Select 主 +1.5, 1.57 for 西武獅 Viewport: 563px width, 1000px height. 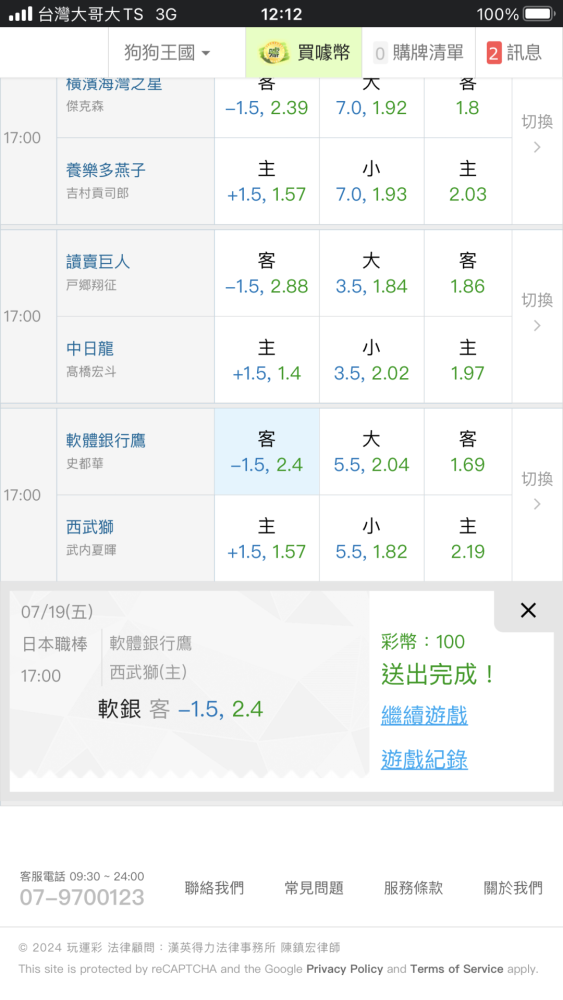coord(267,538)
